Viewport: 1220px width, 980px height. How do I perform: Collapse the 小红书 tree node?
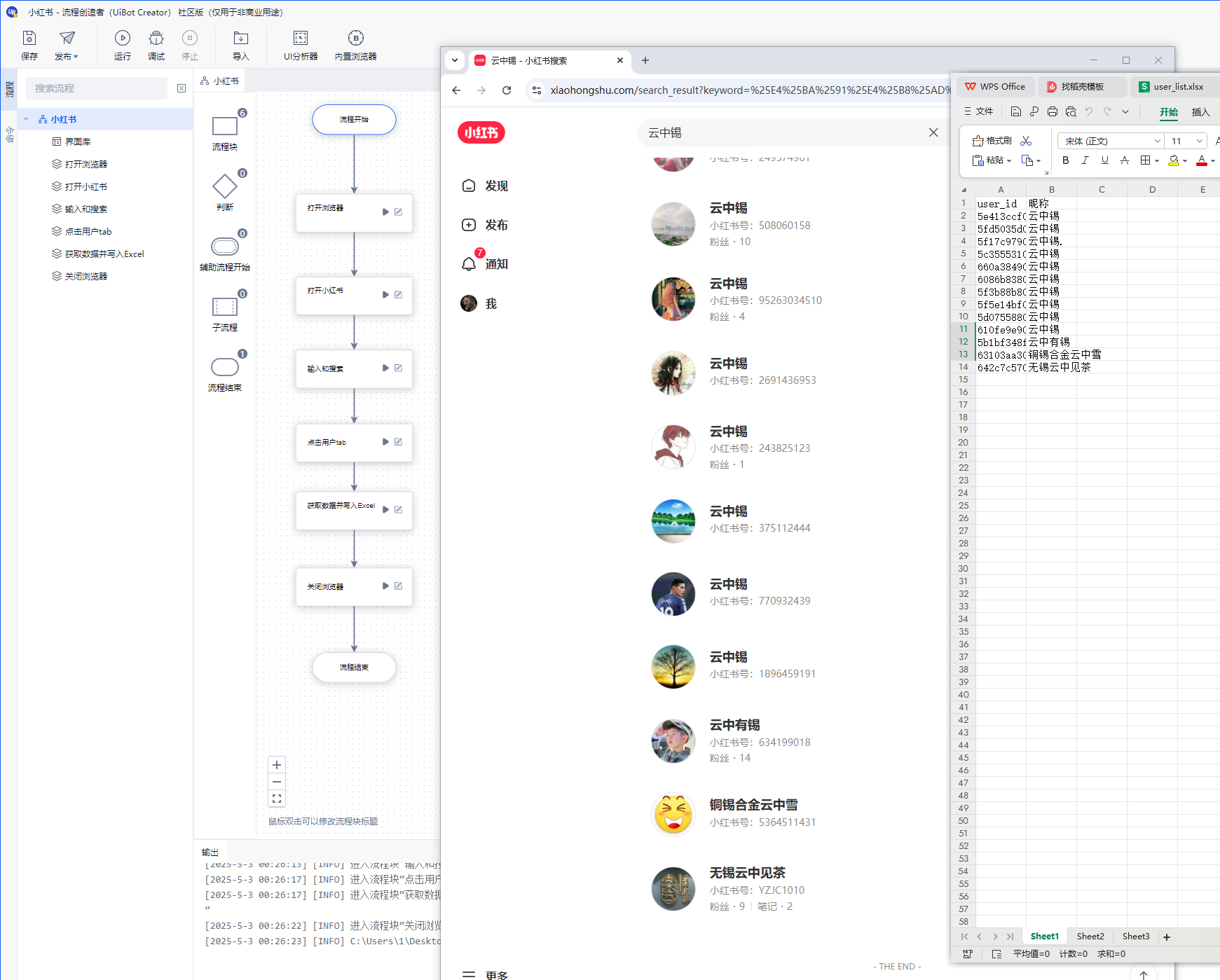click(x=27, y=119)
